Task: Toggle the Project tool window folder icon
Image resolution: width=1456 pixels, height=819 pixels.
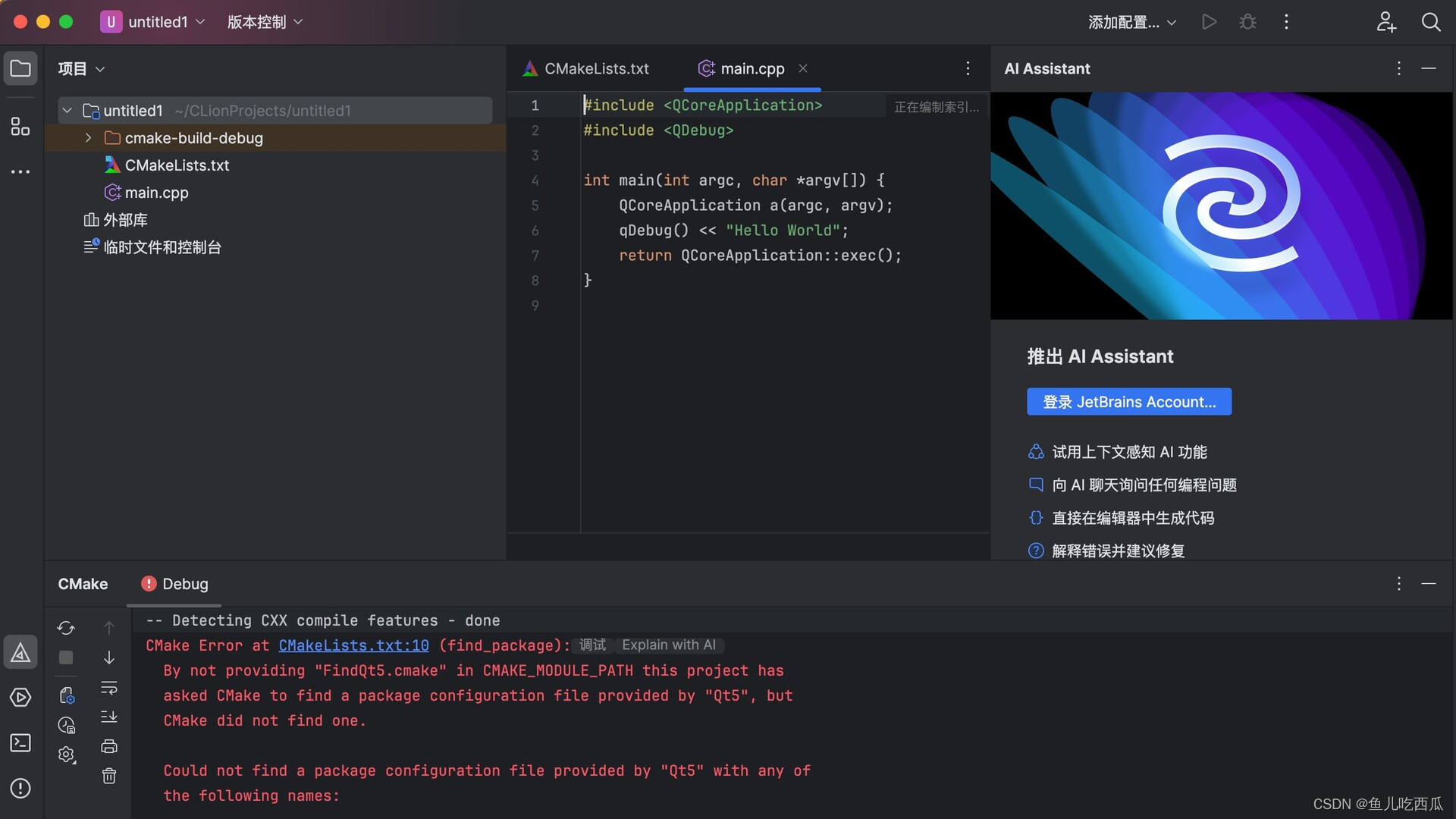Action: tap(20, 69)
